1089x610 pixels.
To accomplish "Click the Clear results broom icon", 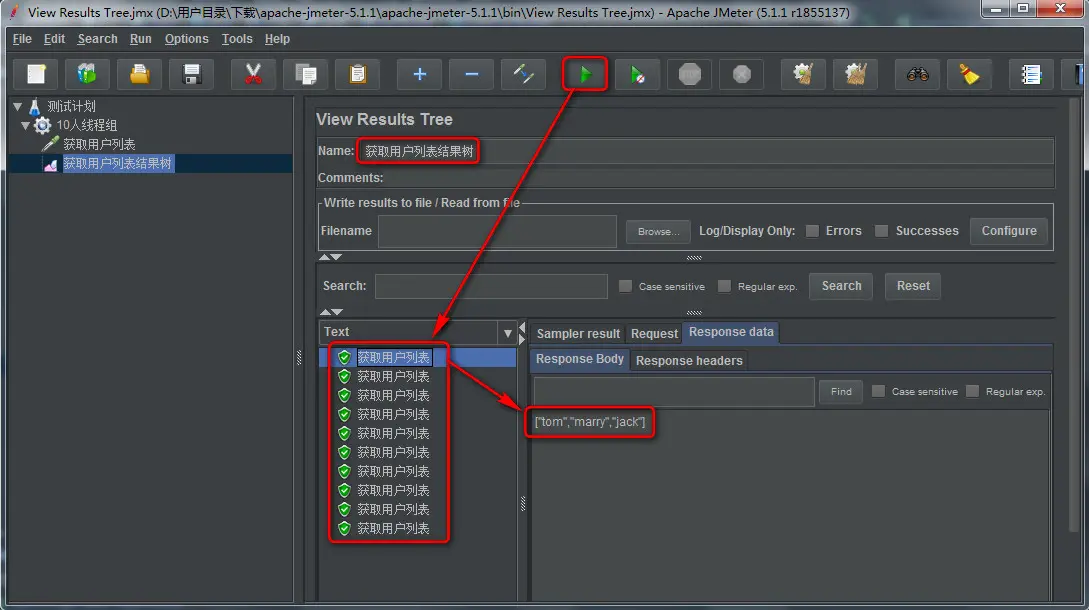I will point(804,74).
